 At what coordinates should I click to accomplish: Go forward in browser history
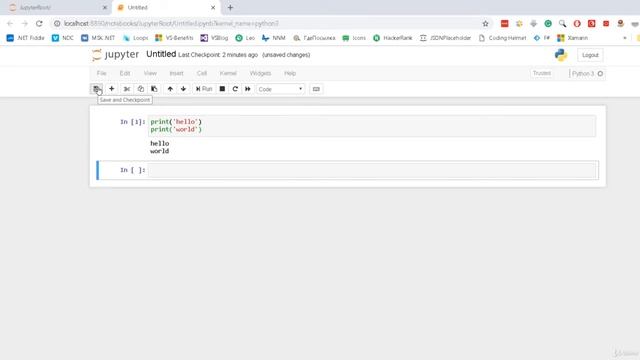coord(24,24)
